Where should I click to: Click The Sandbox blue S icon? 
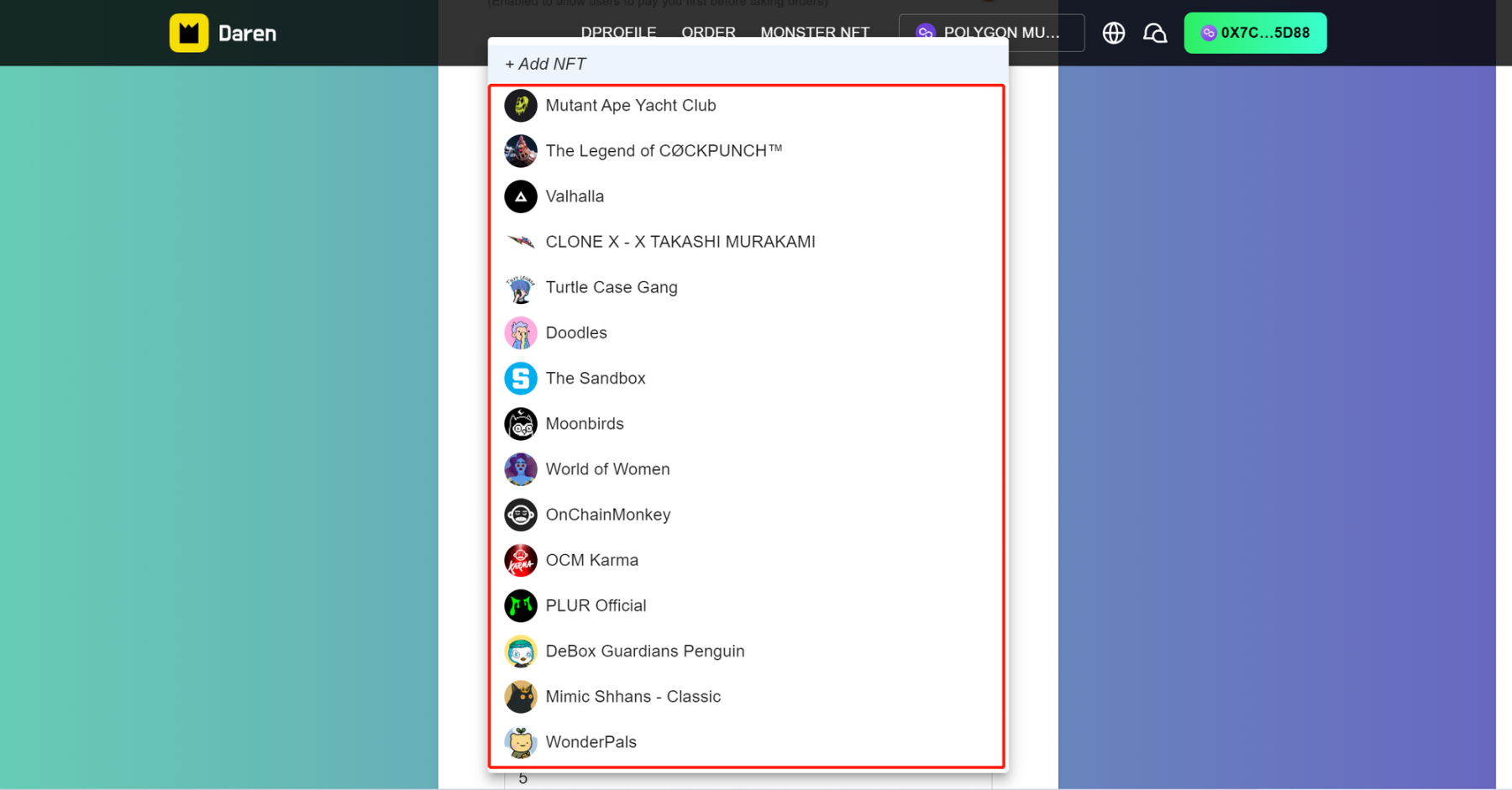pyautogui.click(x=521, y=379)
